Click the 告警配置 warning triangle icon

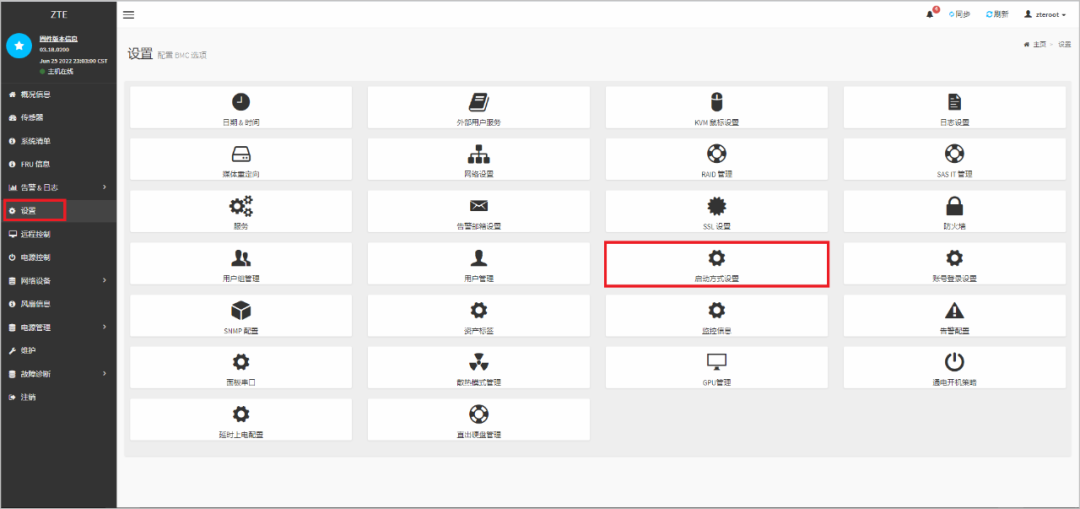click(954, 310)
